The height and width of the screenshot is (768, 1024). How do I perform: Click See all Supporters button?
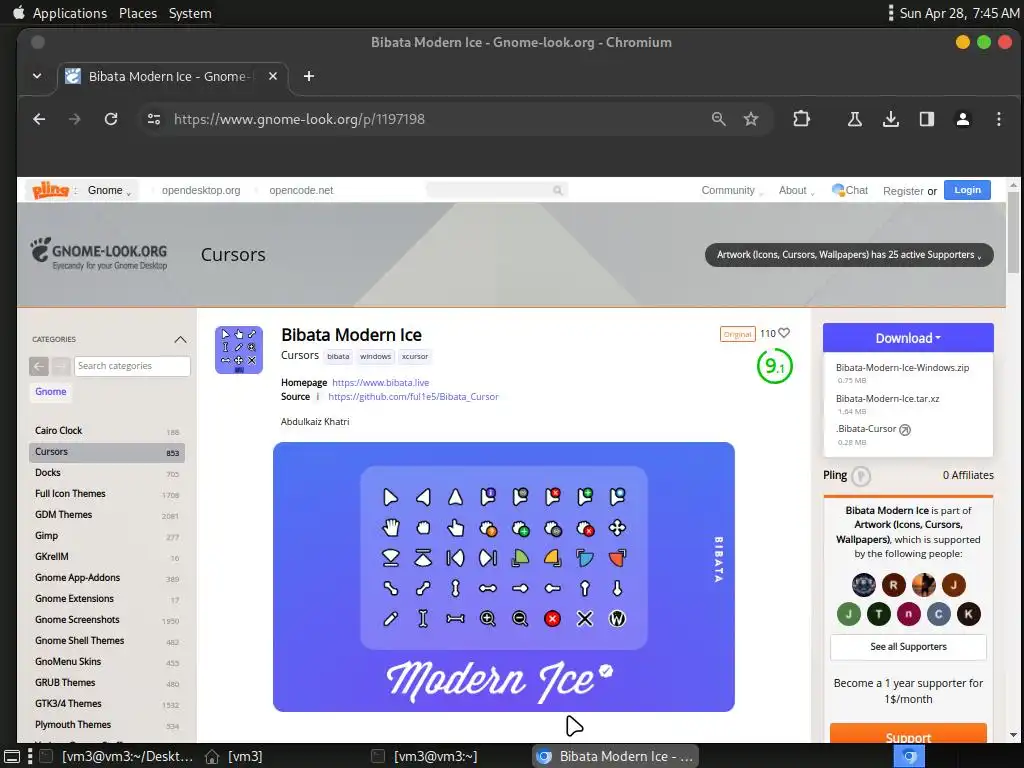(x=908, y=647)
